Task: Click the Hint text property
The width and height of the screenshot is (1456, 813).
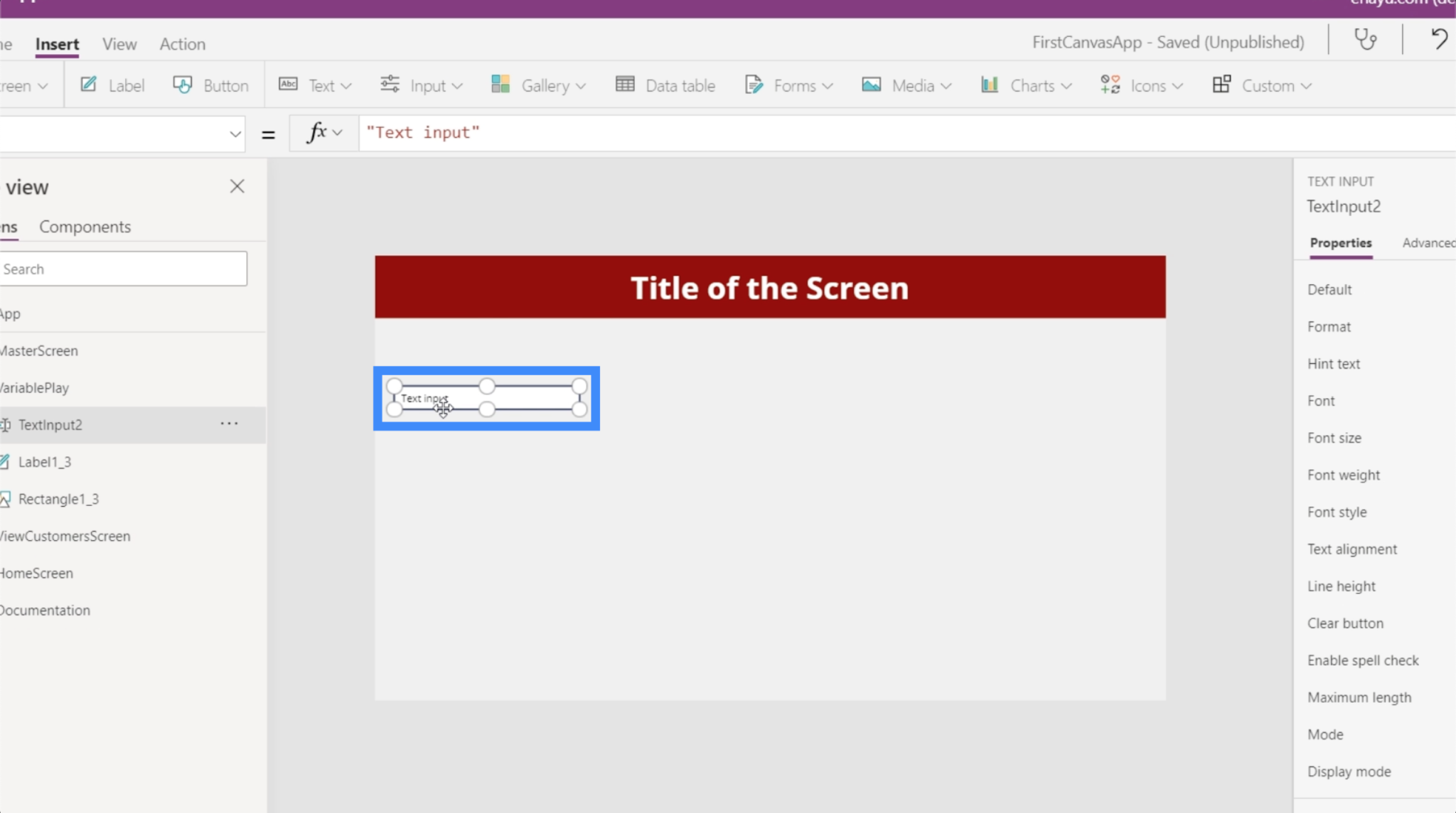Action: [1333, 364]
